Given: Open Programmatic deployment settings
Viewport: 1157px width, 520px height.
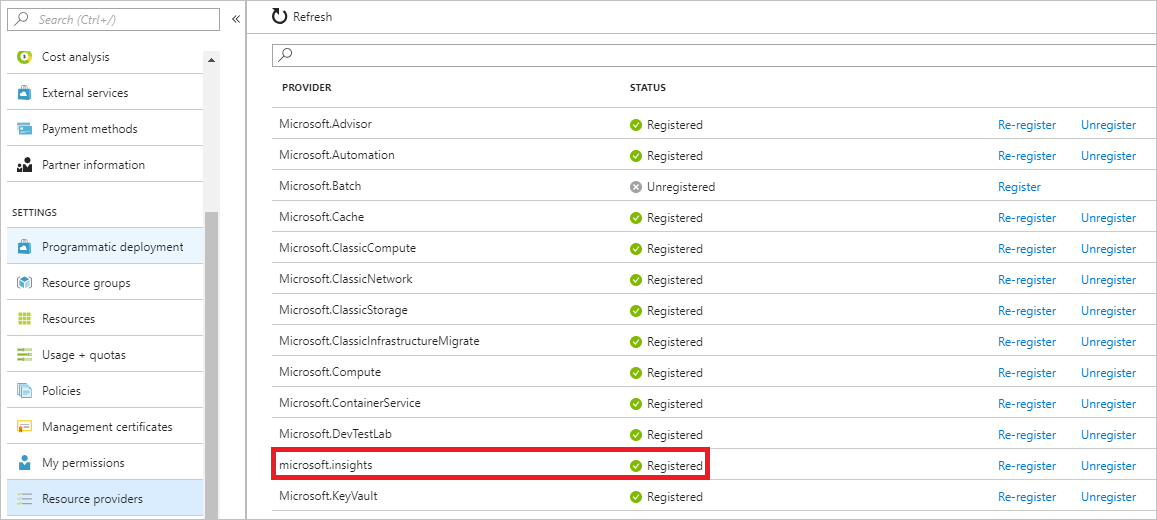Looking at the screenshot, I should (x=112, y=247).
